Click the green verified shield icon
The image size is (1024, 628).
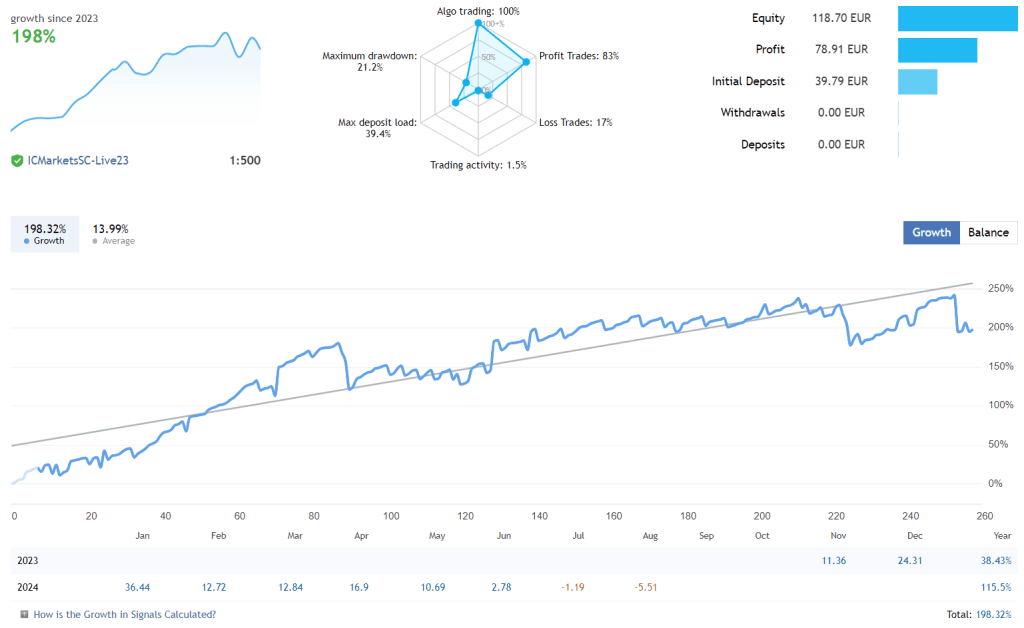(17, 161)
